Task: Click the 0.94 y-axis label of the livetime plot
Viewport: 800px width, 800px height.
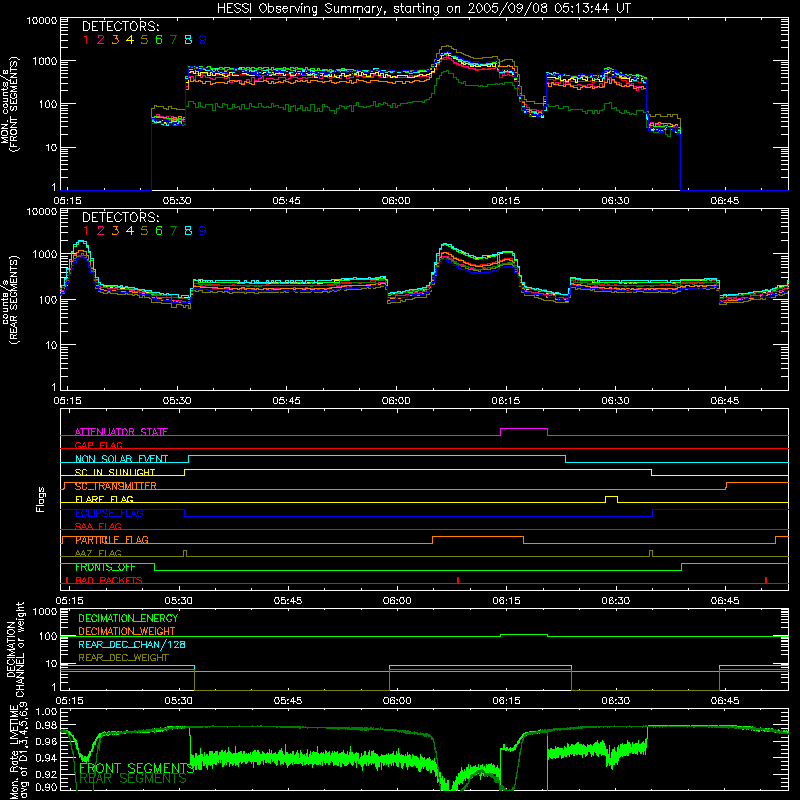Action: [47, 757]
